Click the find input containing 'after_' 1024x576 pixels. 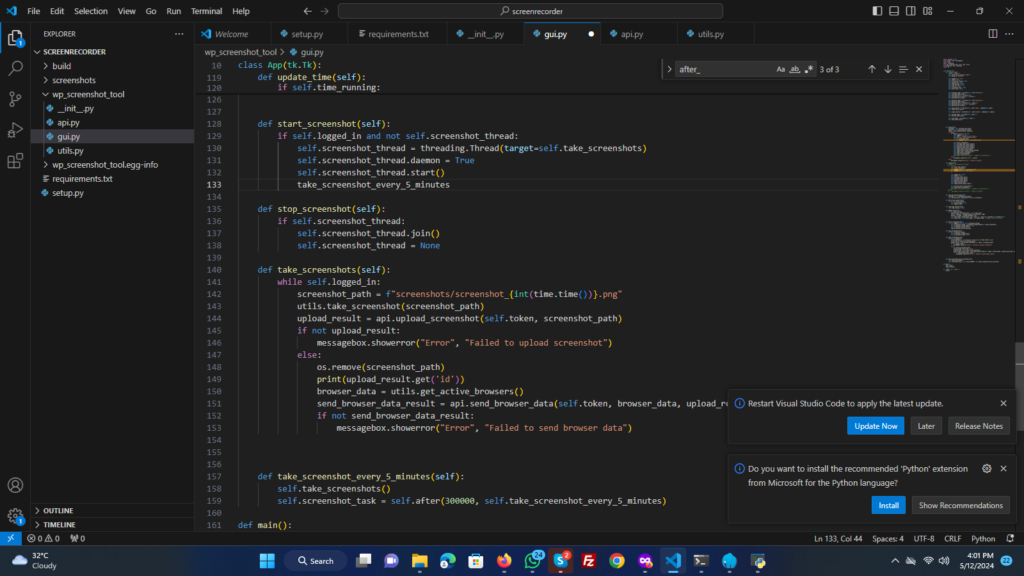tap(722, 69)
